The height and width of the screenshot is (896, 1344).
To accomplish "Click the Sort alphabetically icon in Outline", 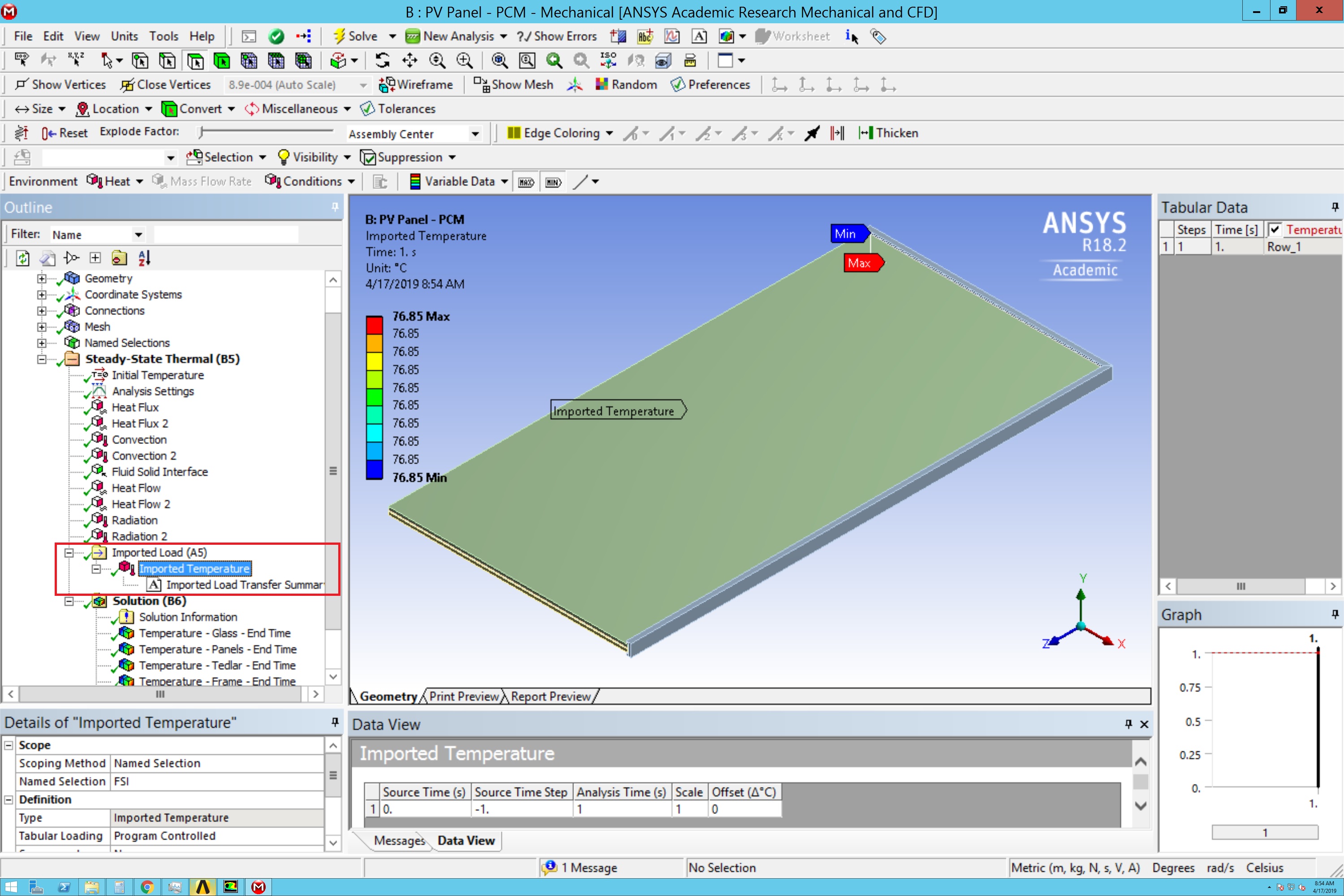I will pyautogui.click(x=144, y=258).
